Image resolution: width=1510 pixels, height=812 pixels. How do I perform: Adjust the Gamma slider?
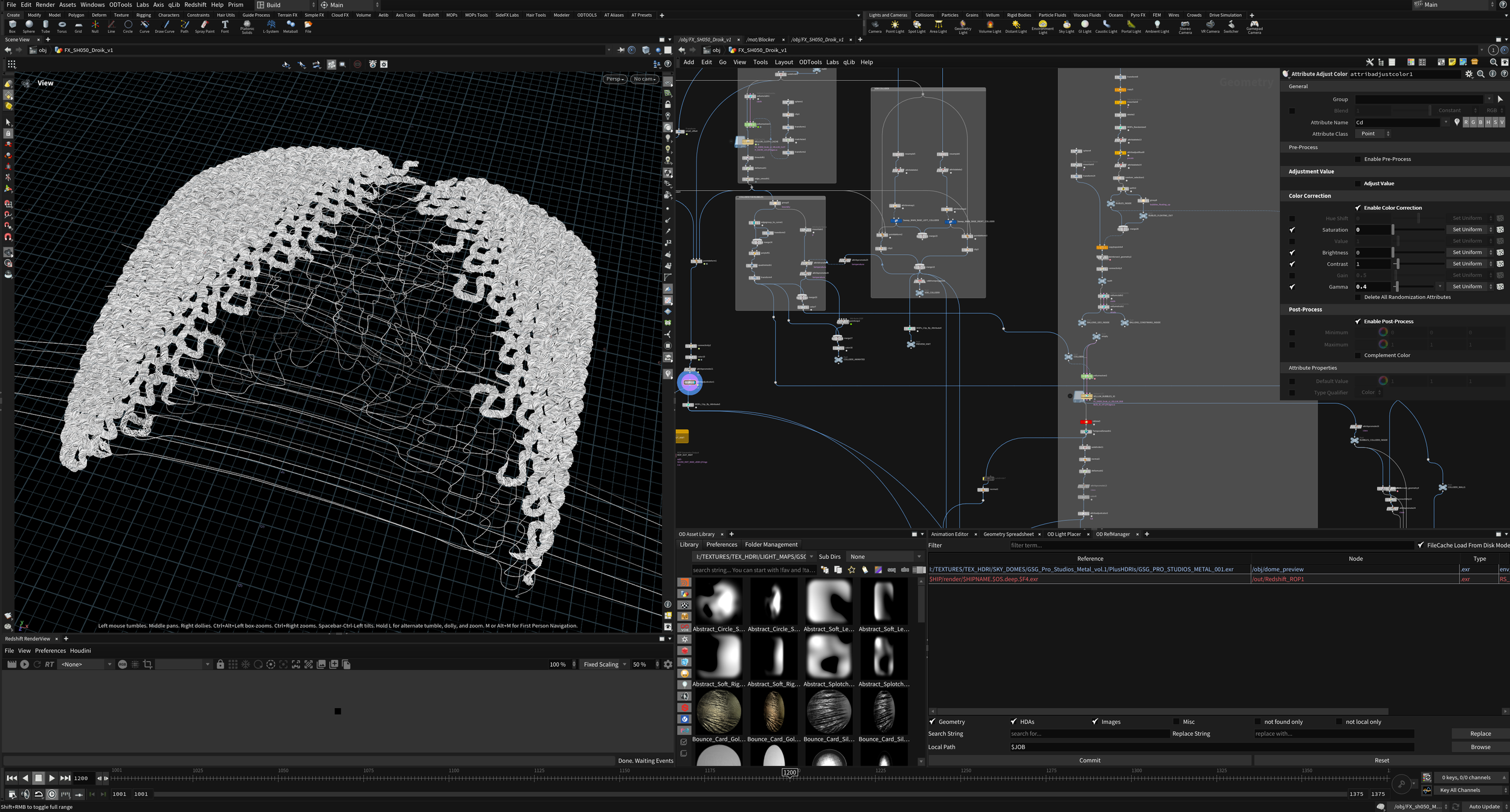tap(1396, 287)
